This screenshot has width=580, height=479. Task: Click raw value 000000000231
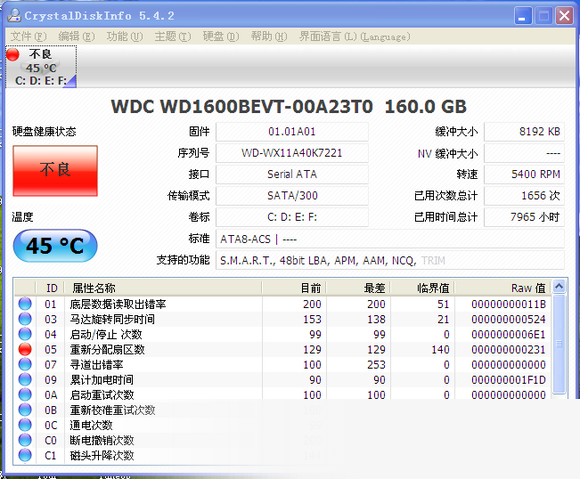click(508, 350)
